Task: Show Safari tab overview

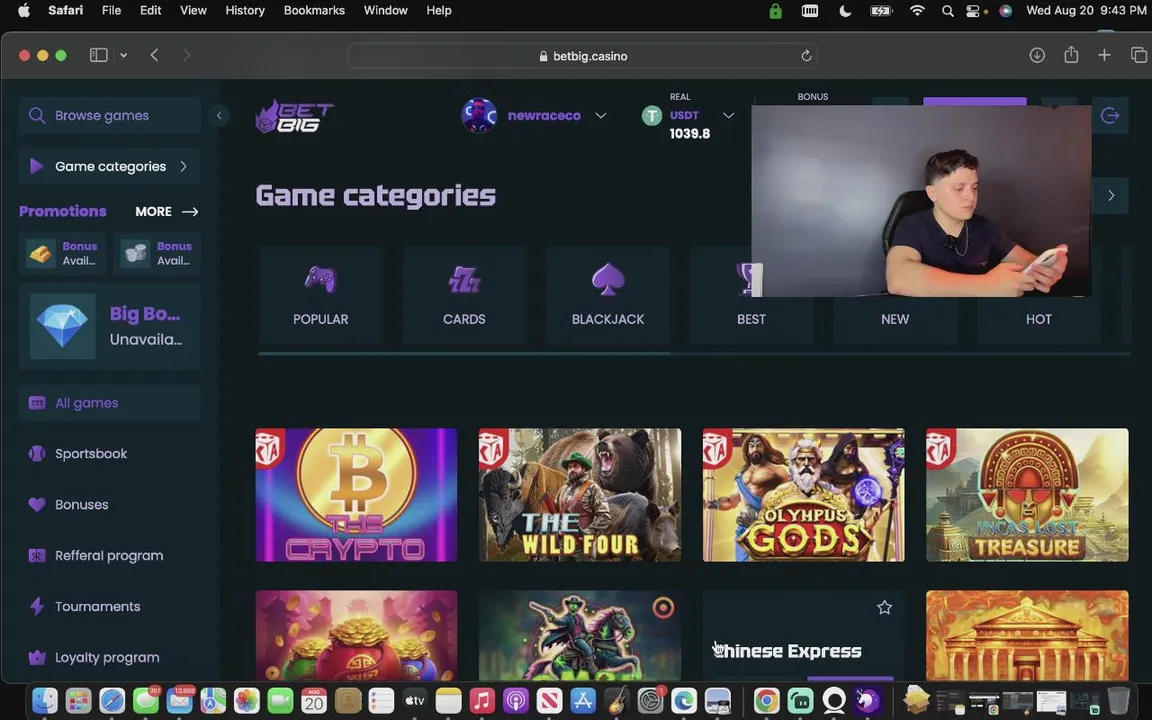Action: click(x=1139, y=55)
